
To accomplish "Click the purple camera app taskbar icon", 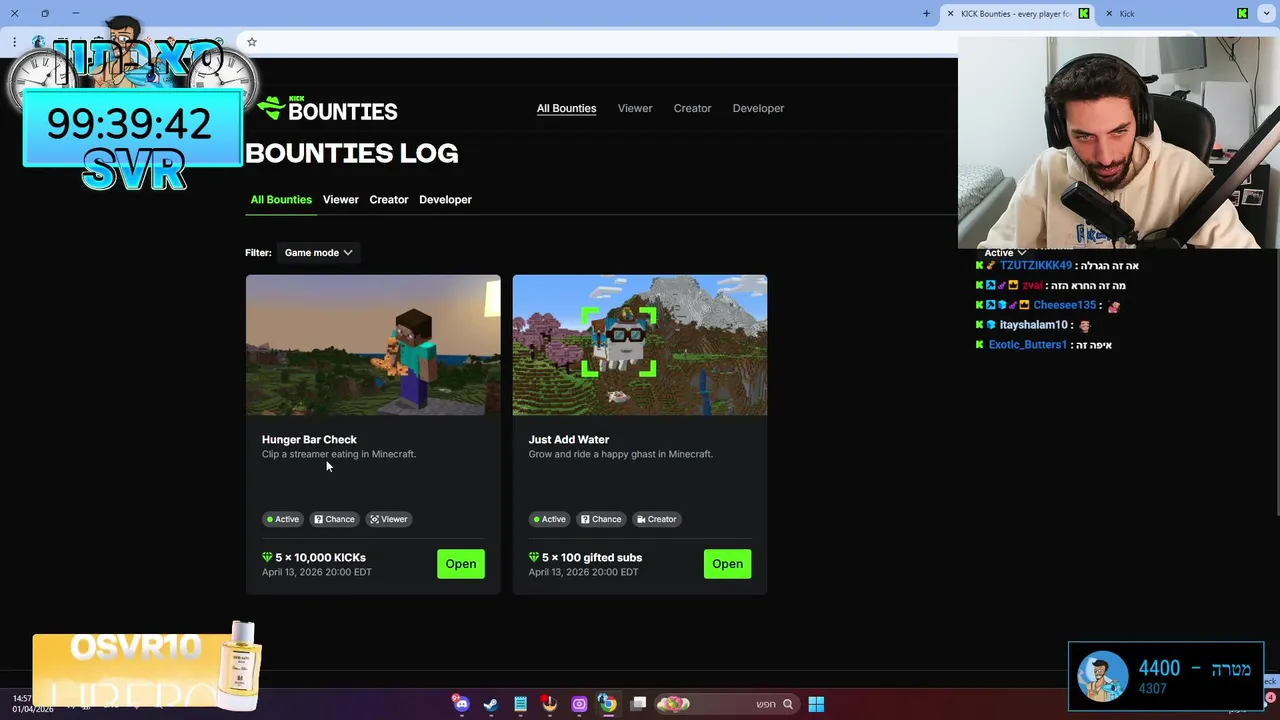I will [579, 704].
